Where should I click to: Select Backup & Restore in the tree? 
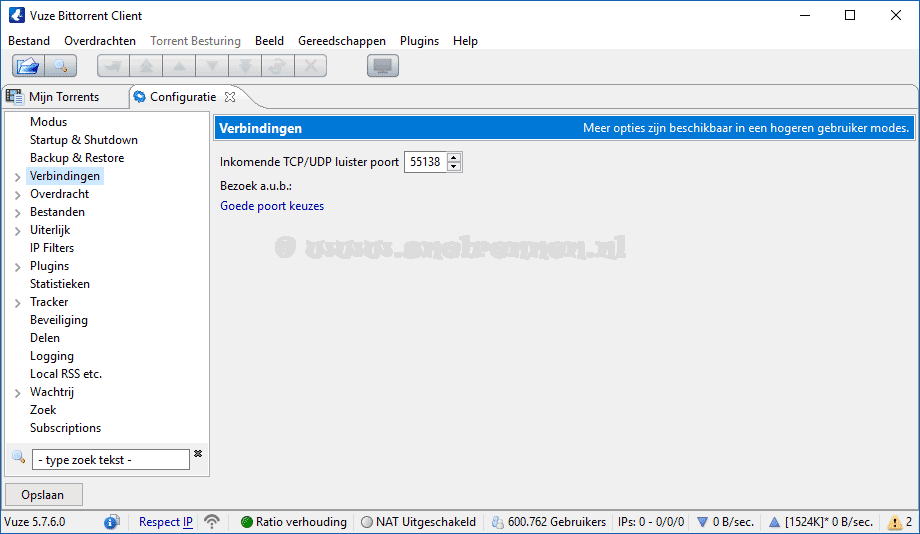(77, 158)
